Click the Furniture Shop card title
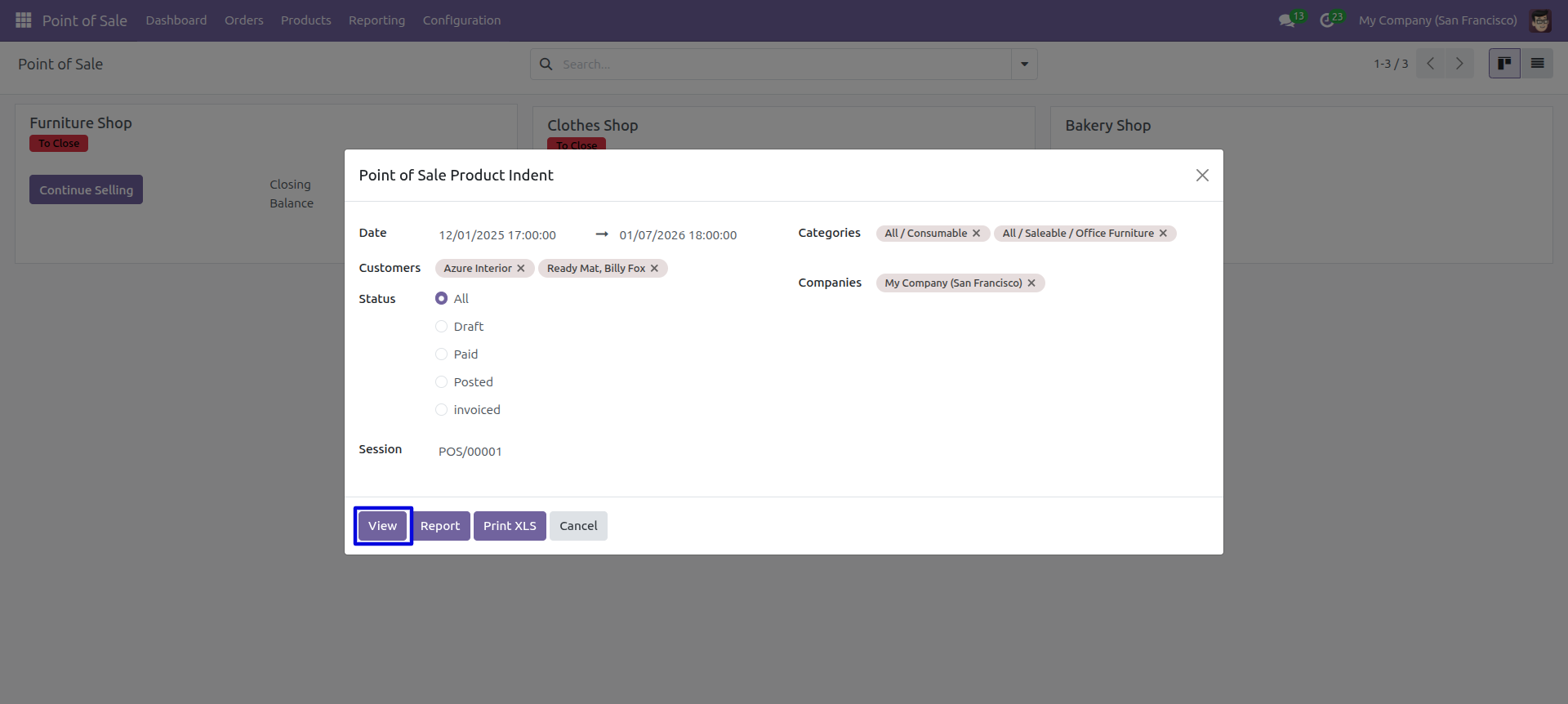This screenshot has height=704, width=1568. point(81,123)
